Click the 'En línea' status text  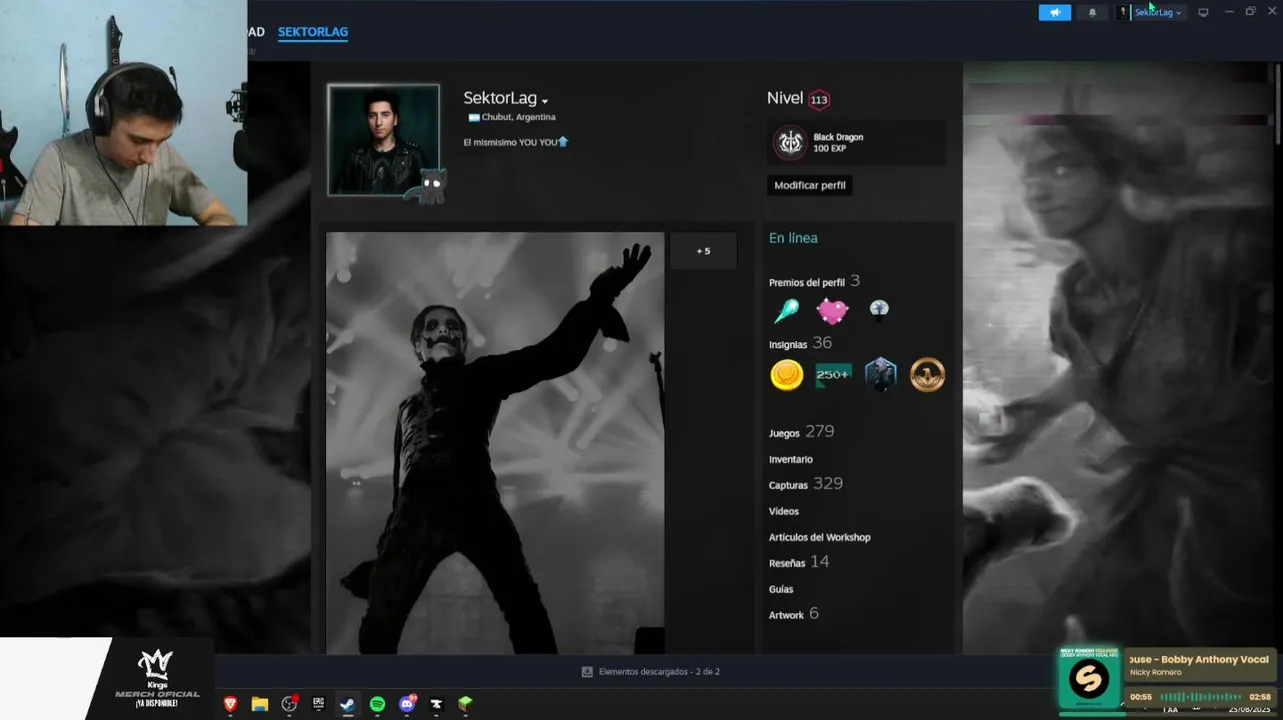tap(793, 238)
